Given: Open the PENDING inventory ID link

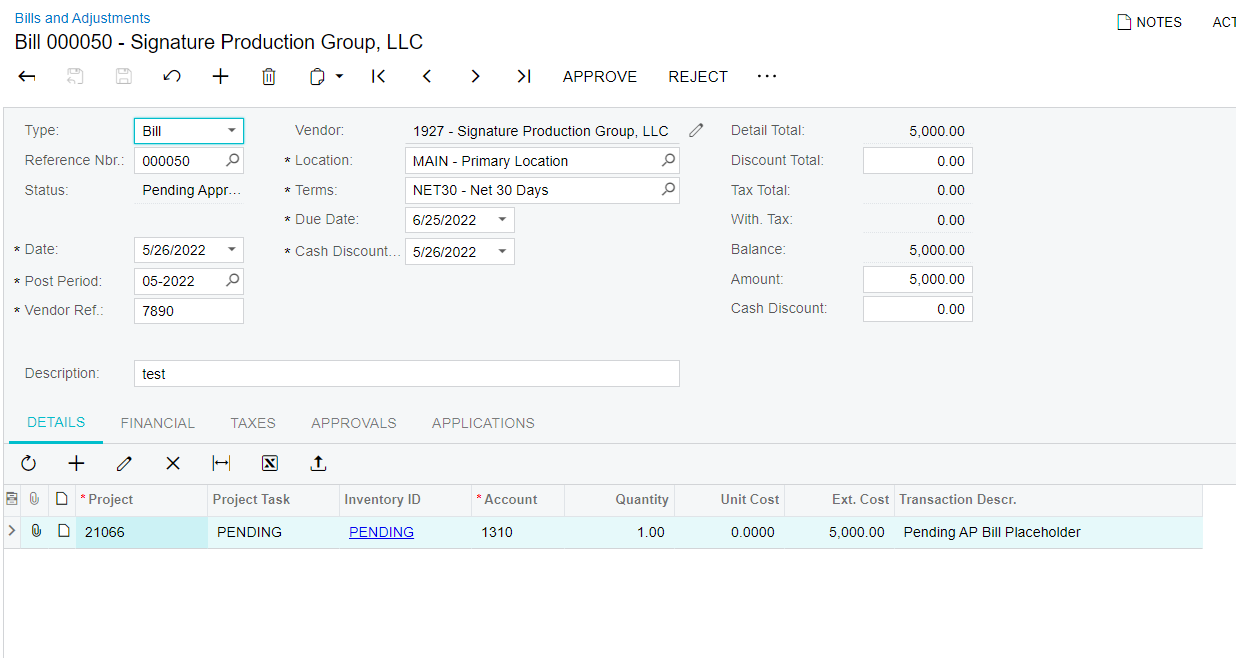Looking at the screenshot, I should click(x=381, y=532).
